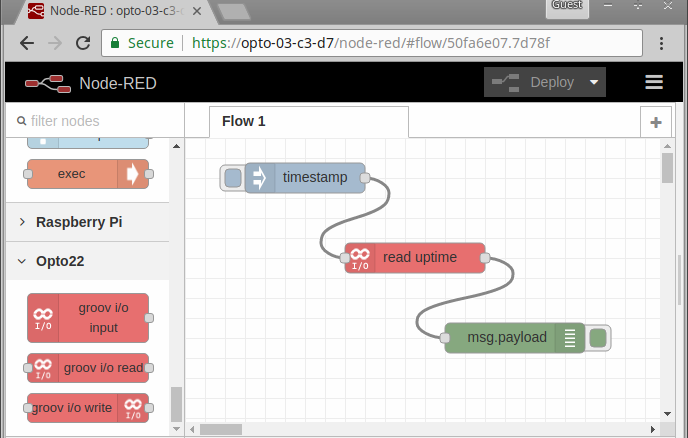Click the browser address bar URL
This screenshot has width=688, height=438.
(x=370, y=43)
